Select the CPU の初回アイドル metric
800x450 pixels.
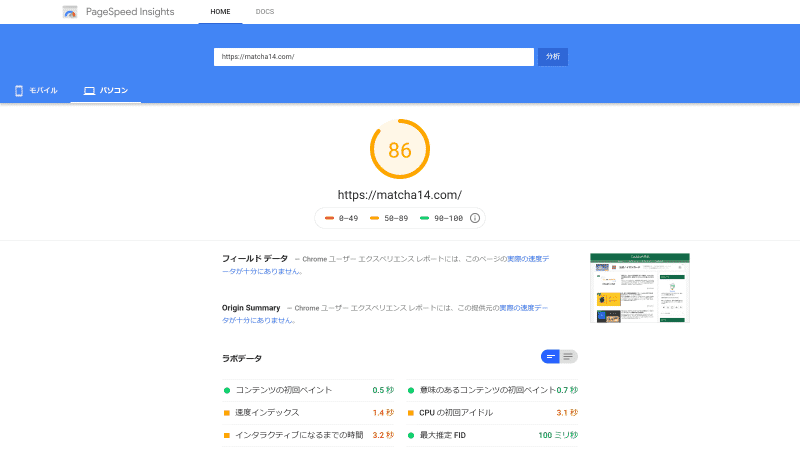(492, 413)
